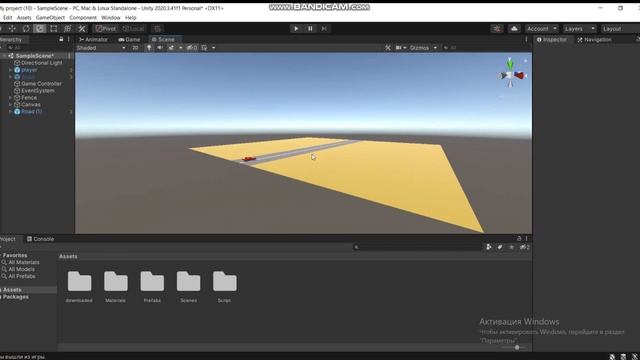Open the Window menu

111,18
